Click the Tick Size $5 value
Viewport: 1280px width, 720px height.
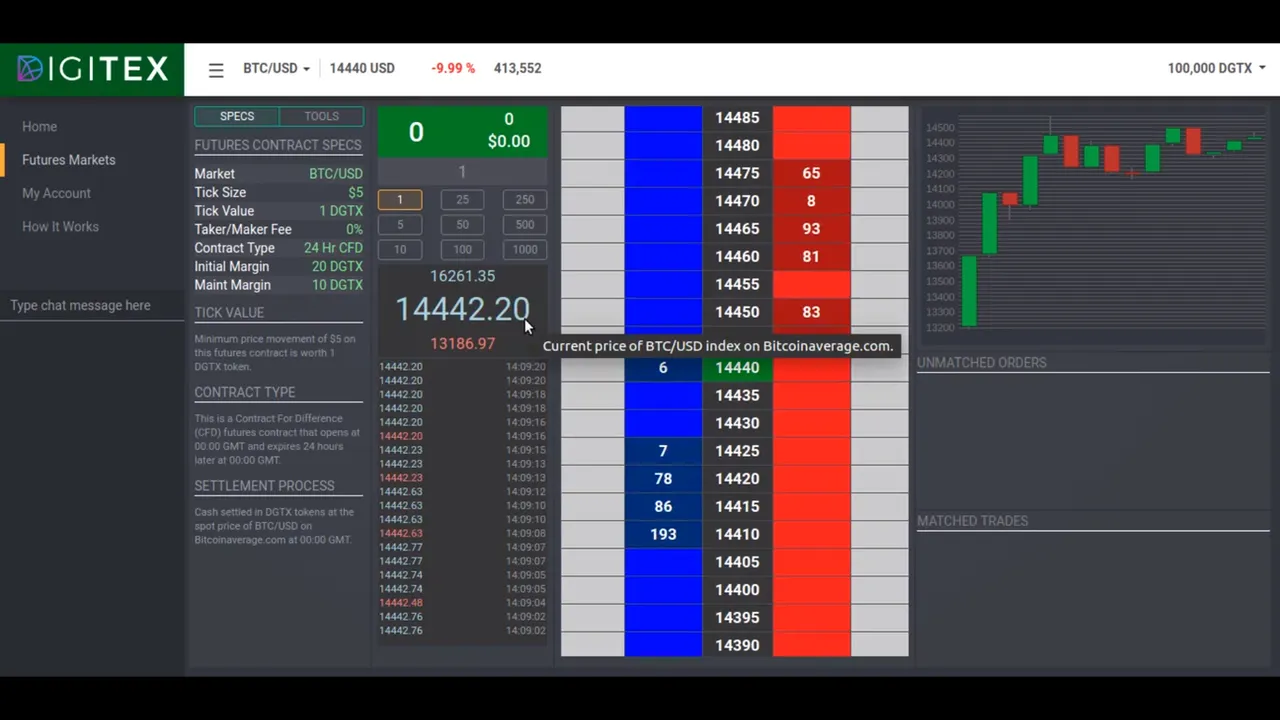pyautogui.click(x=356, y=193)
